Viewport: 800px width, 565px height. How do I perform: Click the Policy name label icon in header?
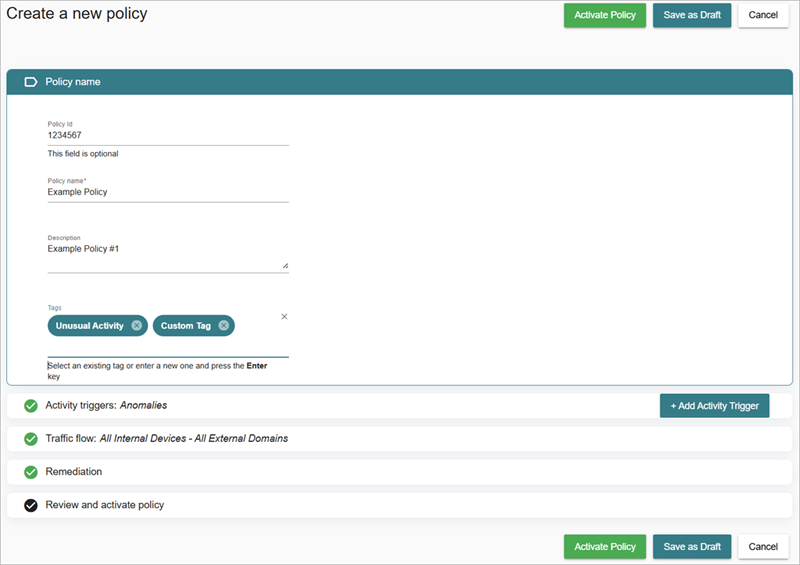pos(31,82)
